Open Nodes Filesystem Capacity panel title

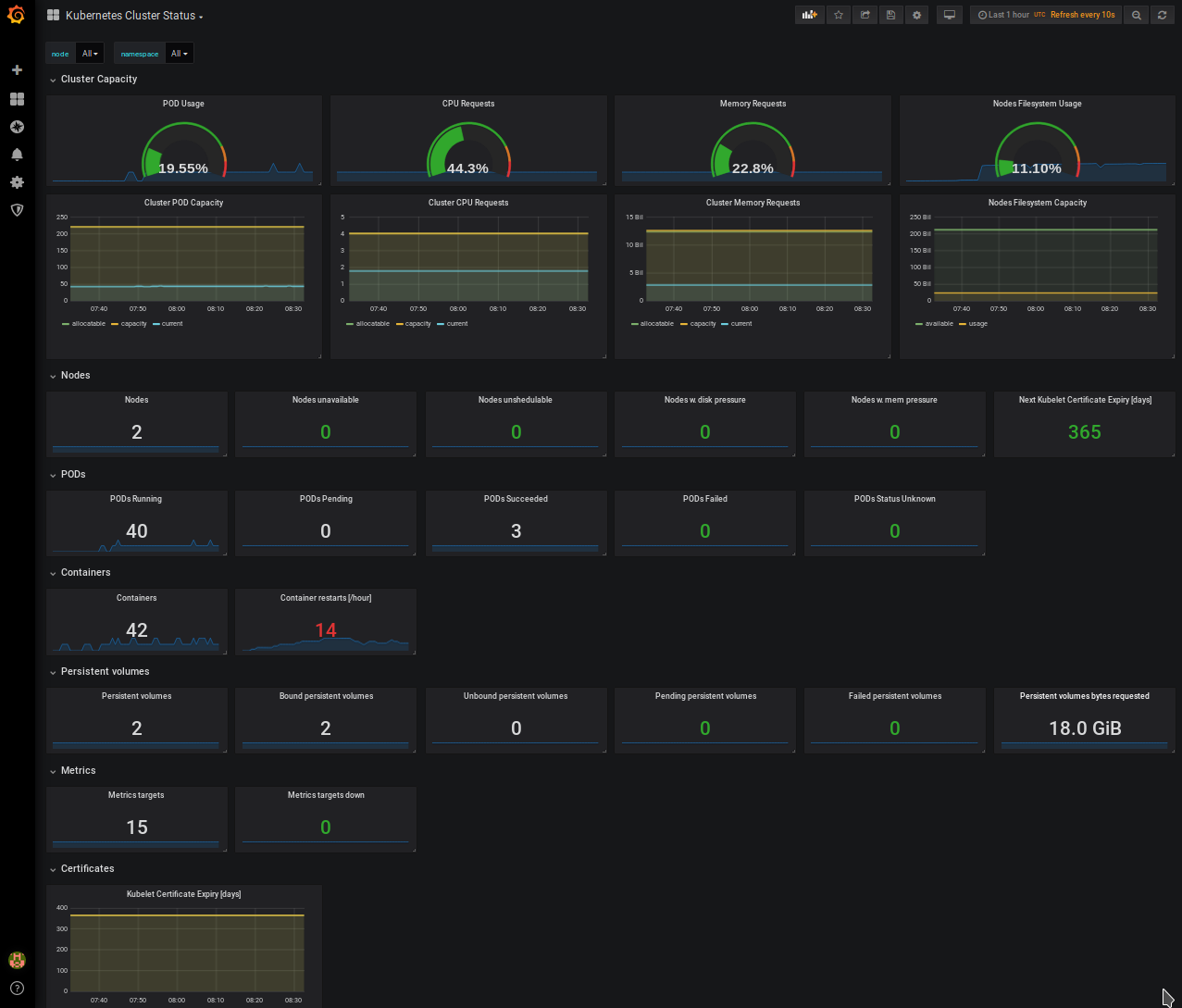pyautogui.click(x=1037, y=203)
